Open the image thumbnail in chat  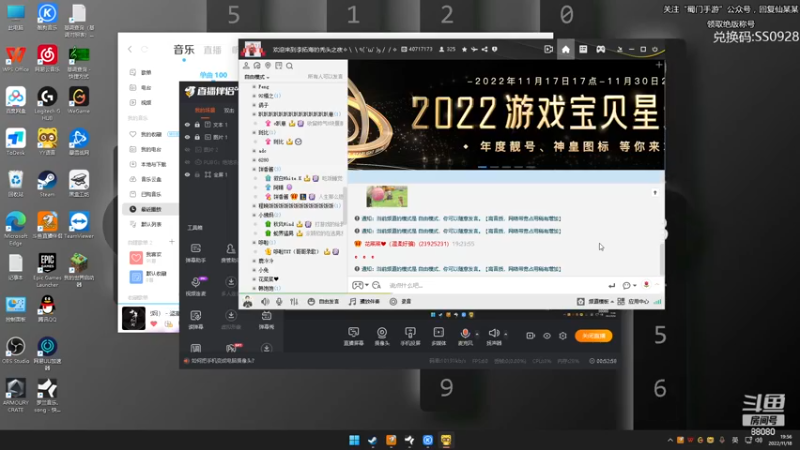387,196
